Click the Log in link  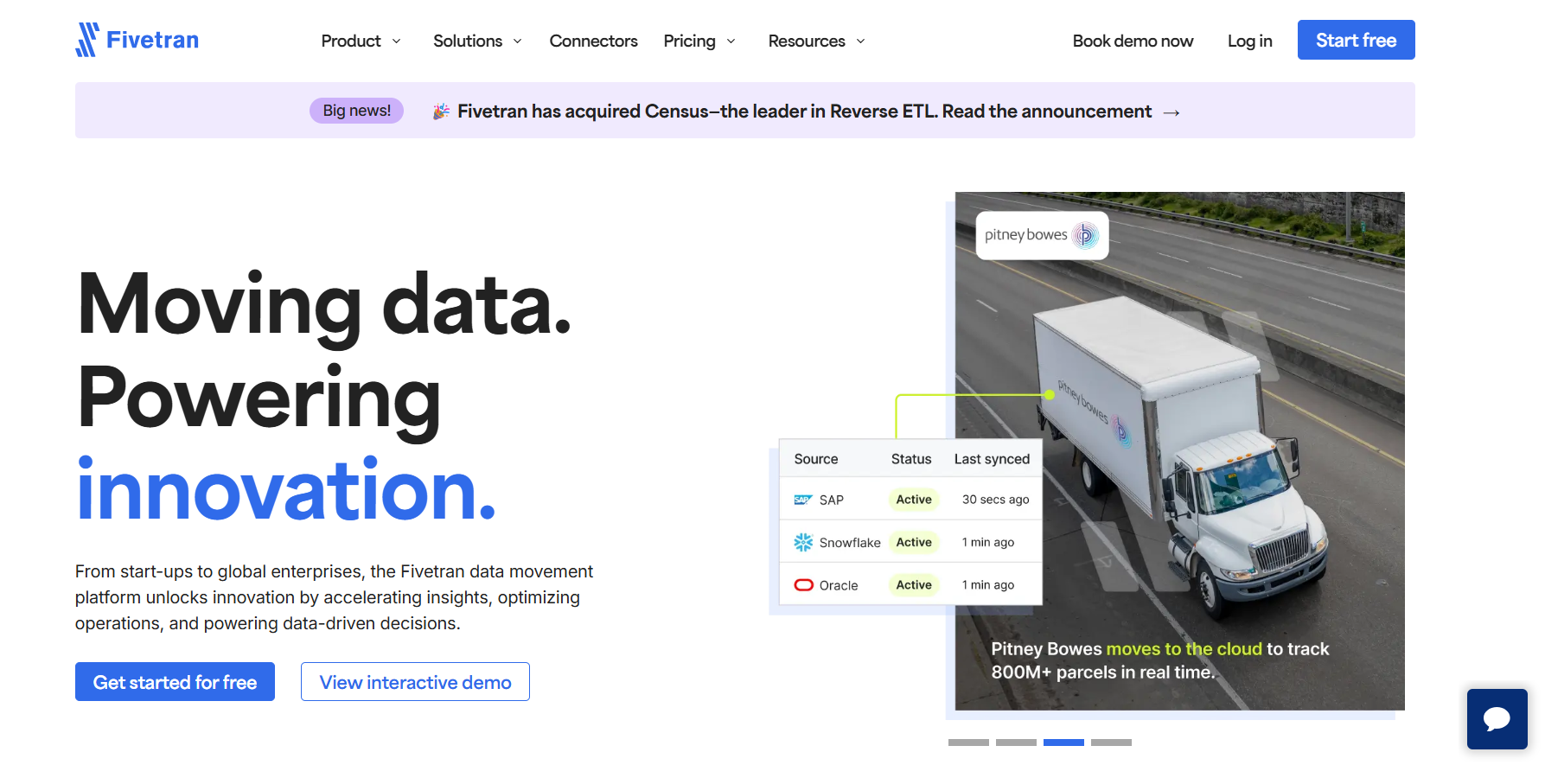(1249, 41)
